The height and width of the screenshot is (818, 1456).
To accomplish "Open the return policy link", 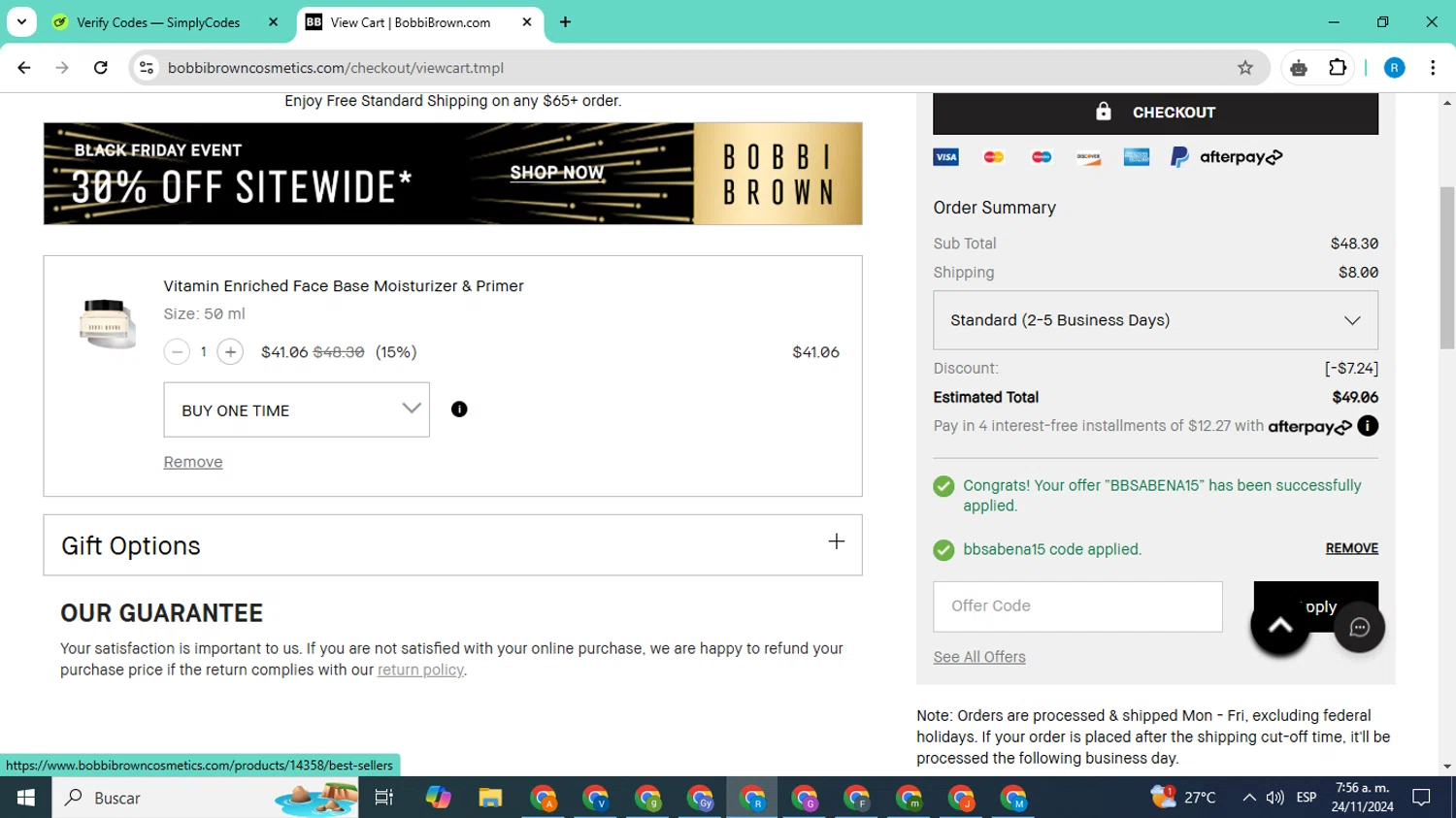I will coord(420,670).
